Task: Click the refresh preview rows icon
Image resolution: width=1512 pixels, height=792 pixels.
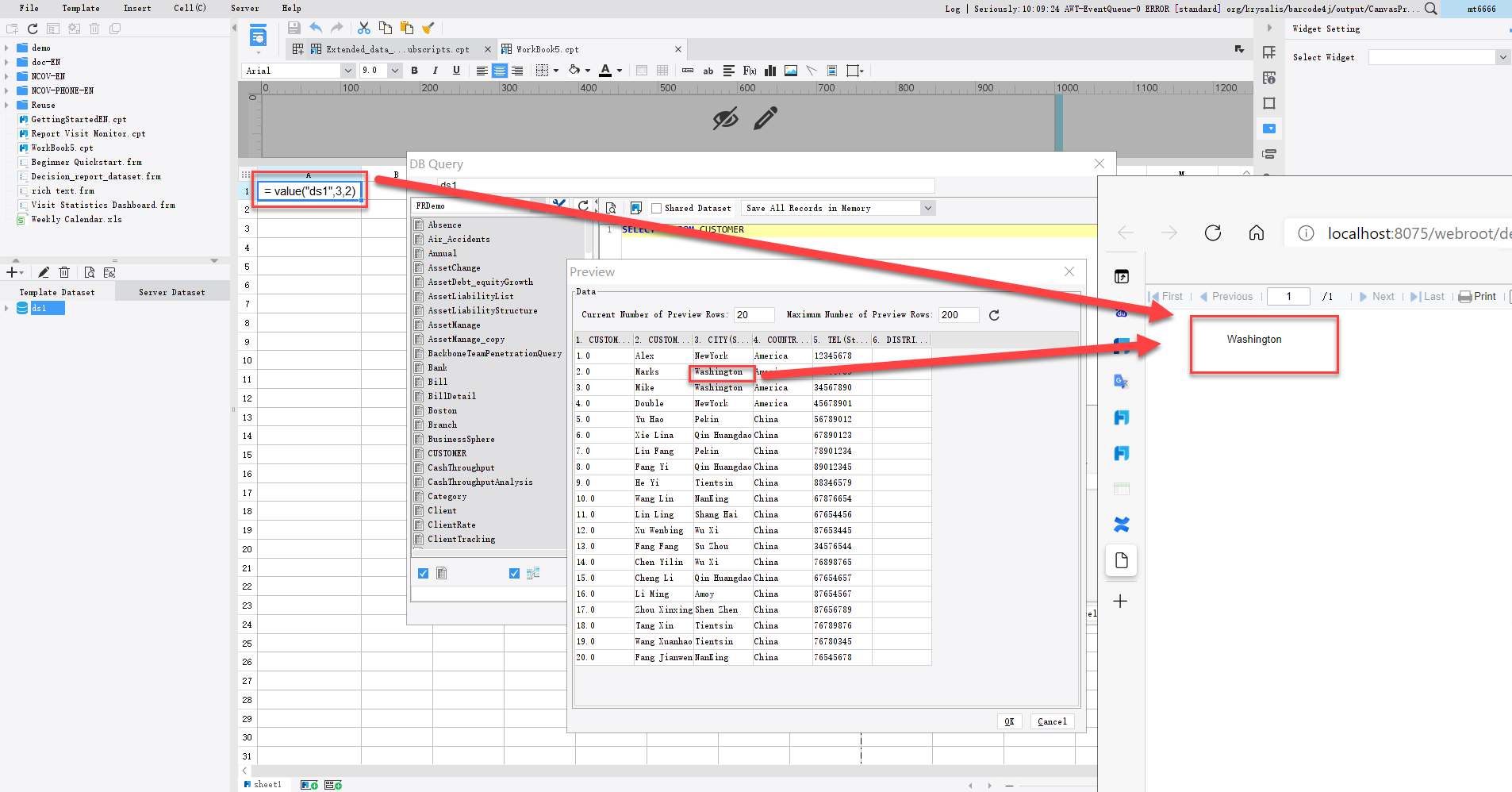Action: [x=994, y=315]
